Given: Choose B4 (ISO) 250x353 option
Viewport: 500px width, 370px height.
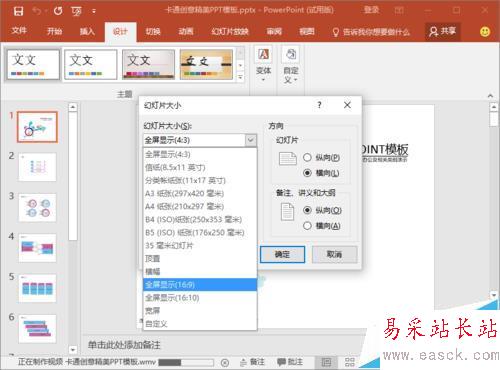Looking at the screenshot, I should (x=200, y=219).
